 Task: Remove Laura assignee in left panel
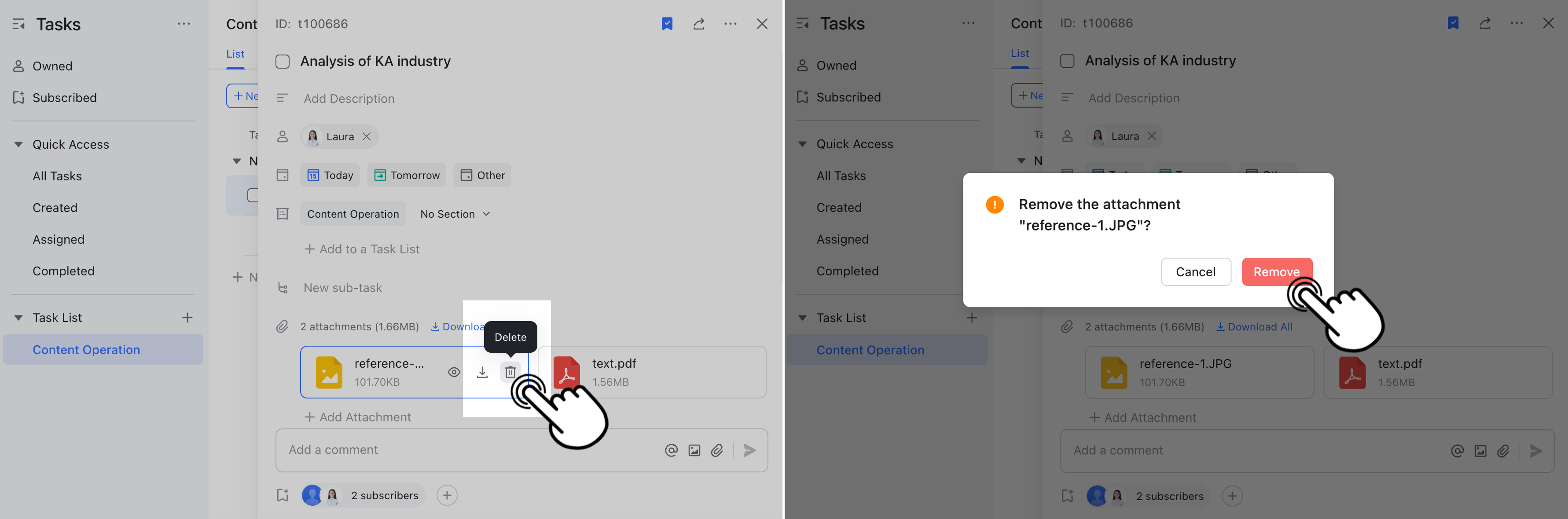point(367,136)
